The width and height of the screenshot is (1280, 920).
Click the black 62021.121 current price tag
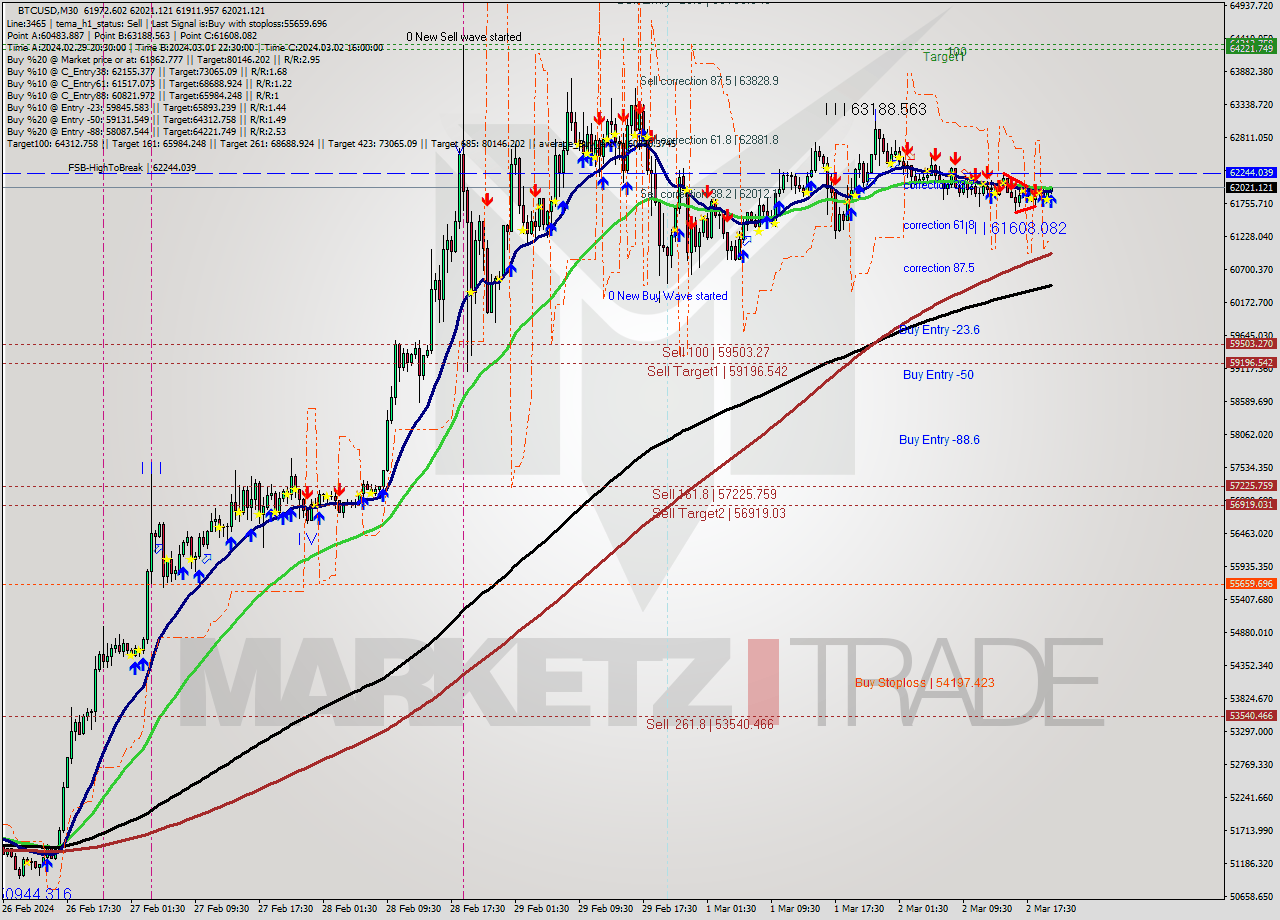(x=1251, y=187)
